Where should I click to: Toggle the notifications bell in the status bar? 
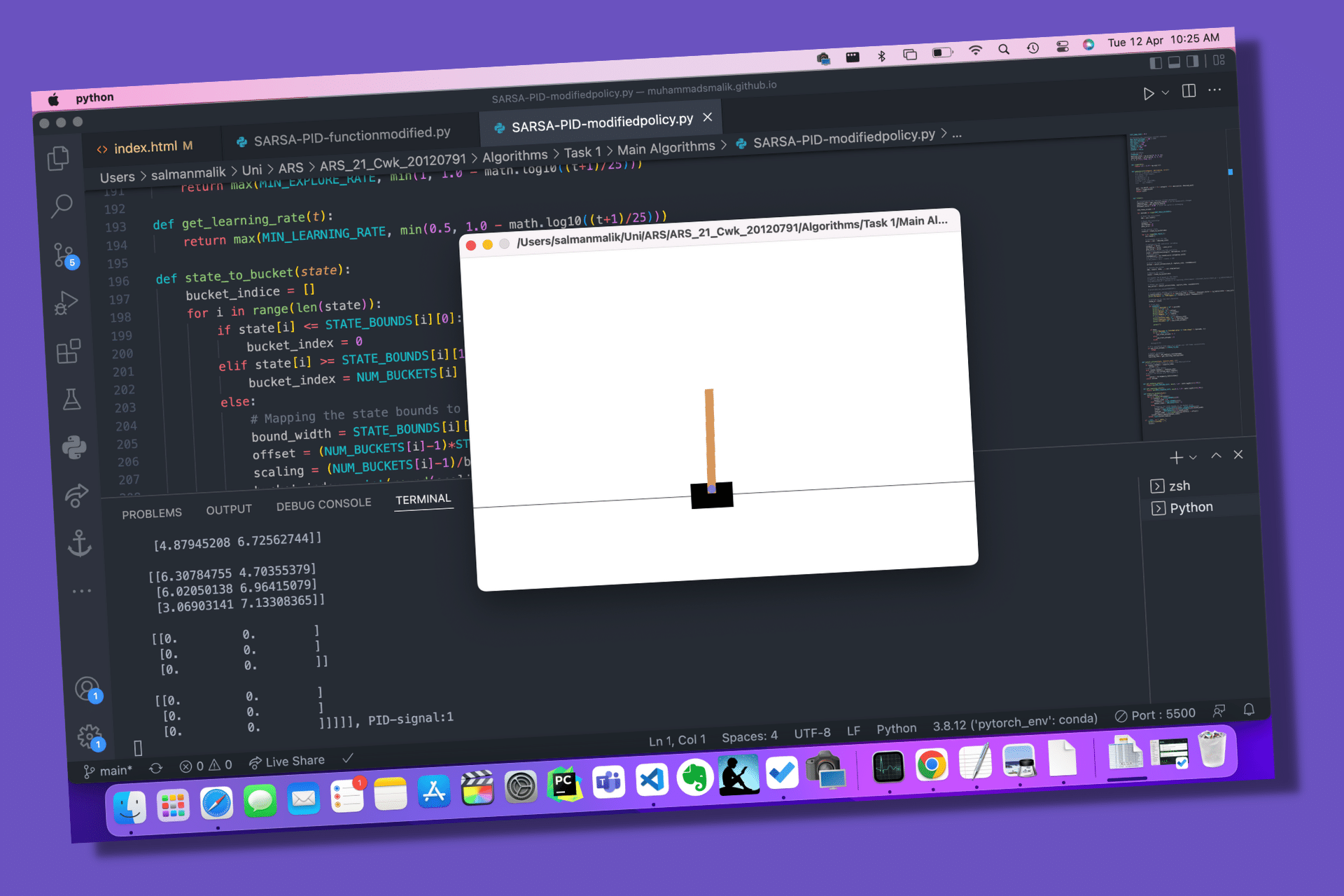tap(1249, 710)
